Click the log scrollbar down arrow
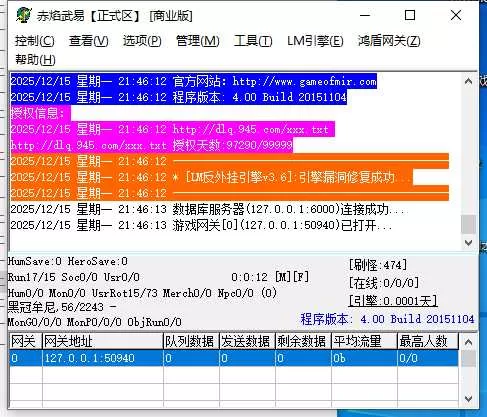The height and width of the screenshot is (417, 487). point(468,243)
